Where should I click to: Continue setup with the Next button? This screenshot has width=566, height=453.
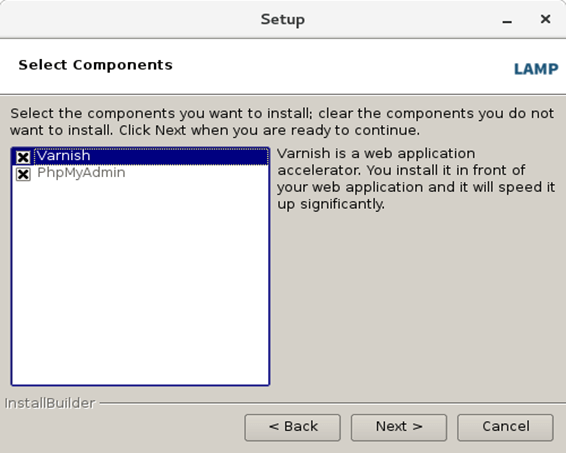coord(399,427)
